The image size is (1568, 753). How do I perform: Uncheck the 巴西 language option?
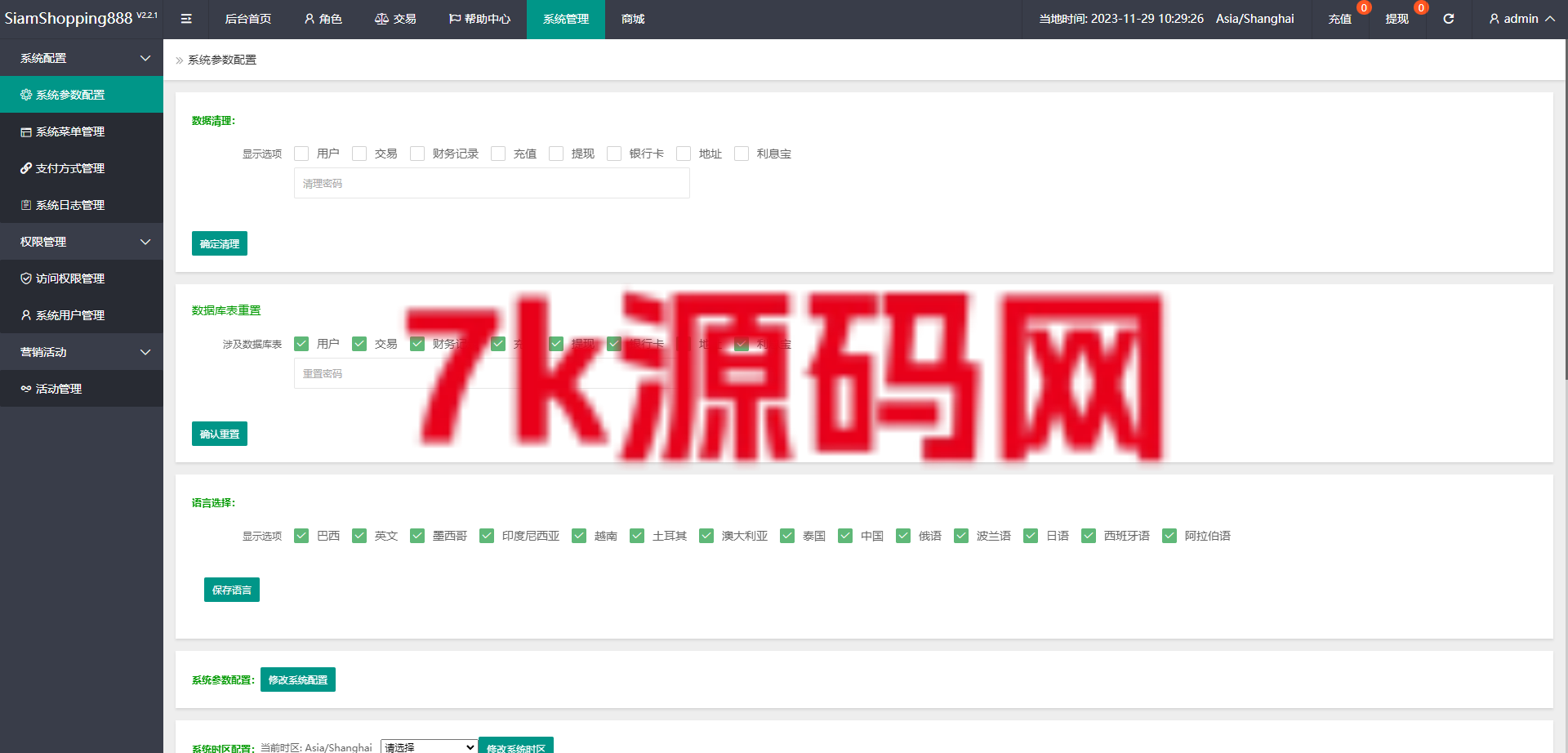(x=301, y=536)
